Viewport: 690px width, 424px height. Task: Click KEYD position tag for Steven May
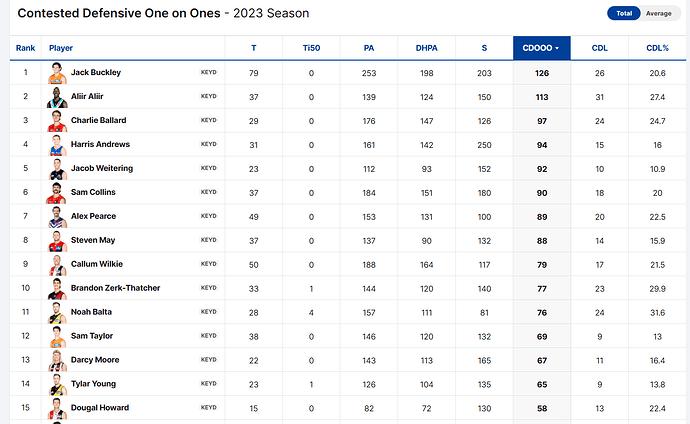(209, 240)
